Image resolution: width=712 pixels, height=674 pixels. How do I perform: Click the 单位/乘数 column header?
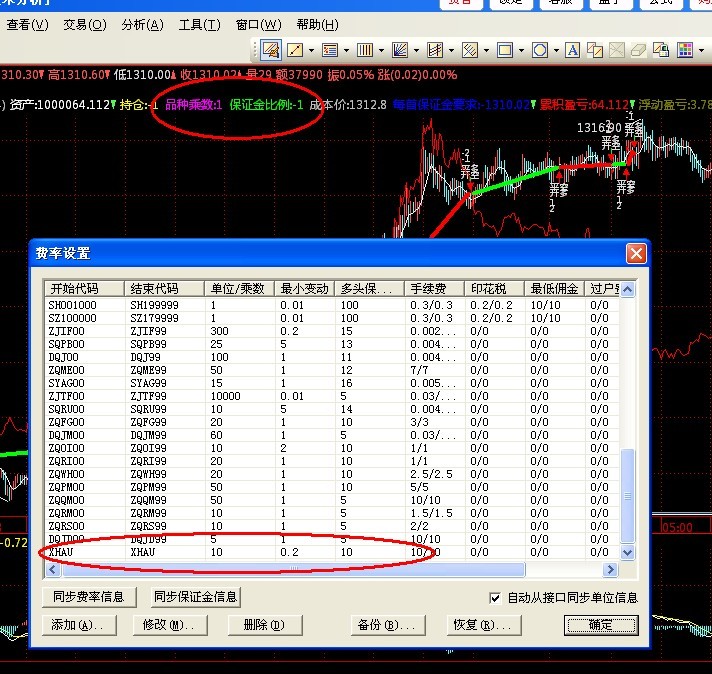pyautogui.click(x=239, y=289)
